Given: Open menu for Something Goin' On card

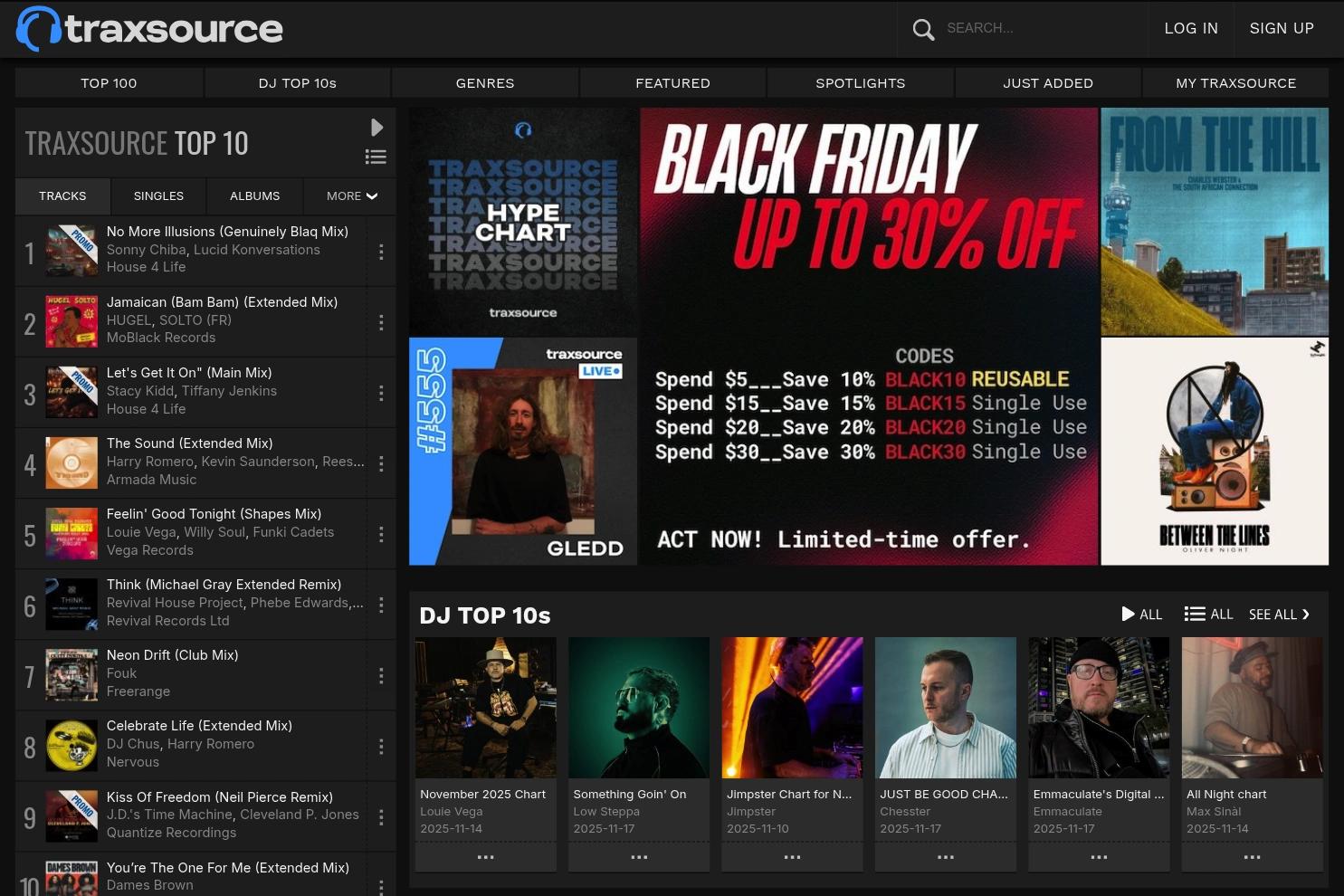Looking at the screenshot, I should 639,857.
